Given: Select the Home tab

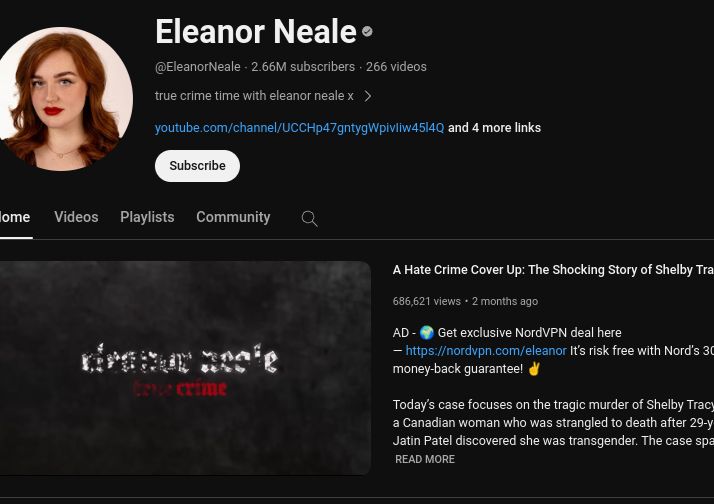Looking at the screenshot, I should 15,217.
